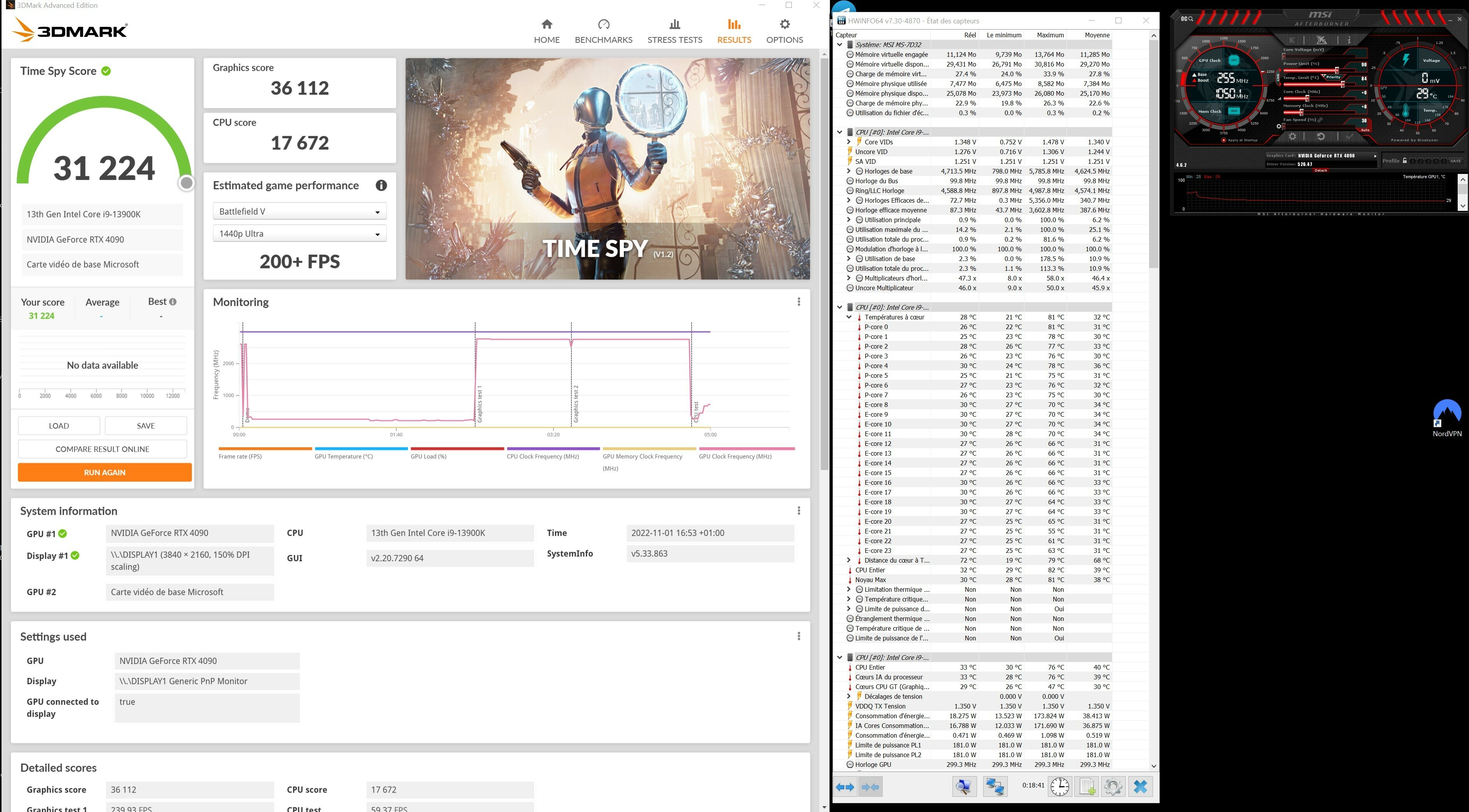The height and width of the screenshot is (812, 1469).
Task: Start HWiNFO sensor logging to file
Action: [x=1086, y=787]
